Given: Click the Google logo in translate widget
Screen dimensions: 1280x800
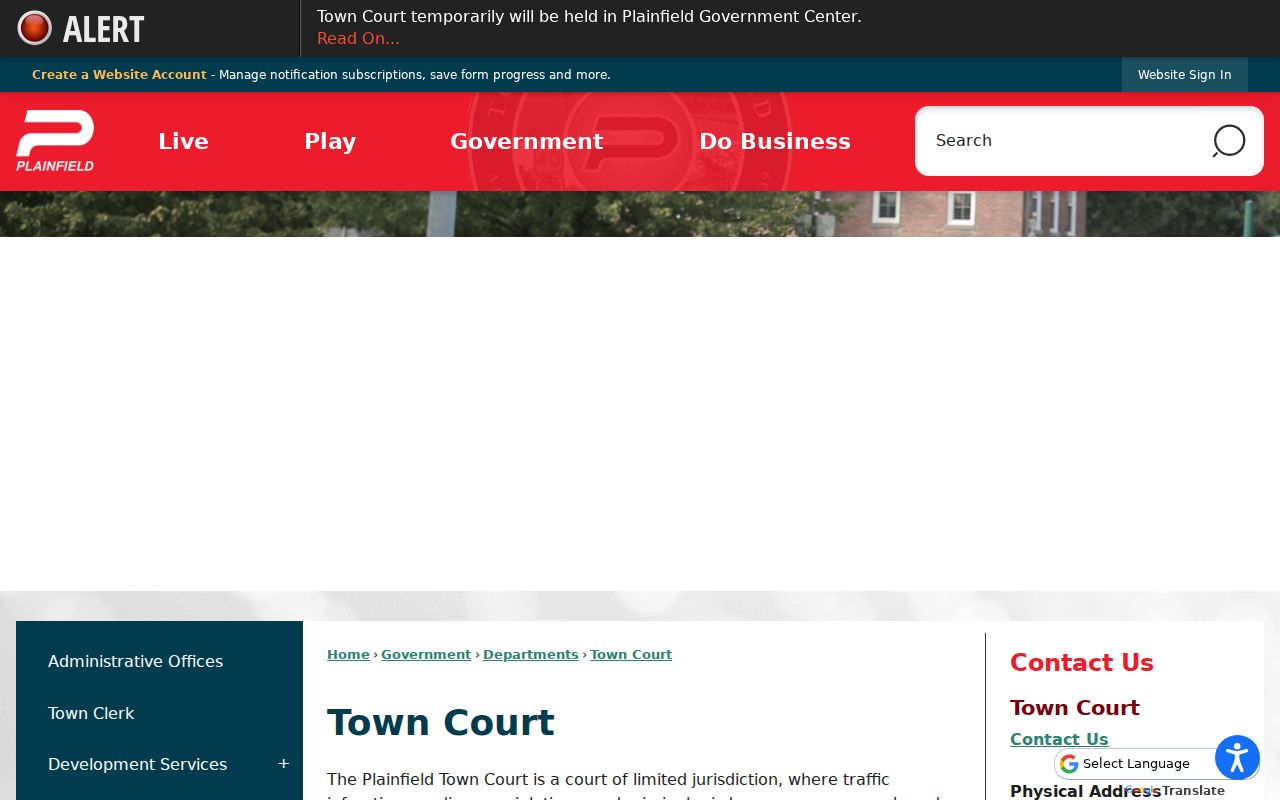Looking at the screenshot, I should pyautogui.click(x=1069, y=764).
